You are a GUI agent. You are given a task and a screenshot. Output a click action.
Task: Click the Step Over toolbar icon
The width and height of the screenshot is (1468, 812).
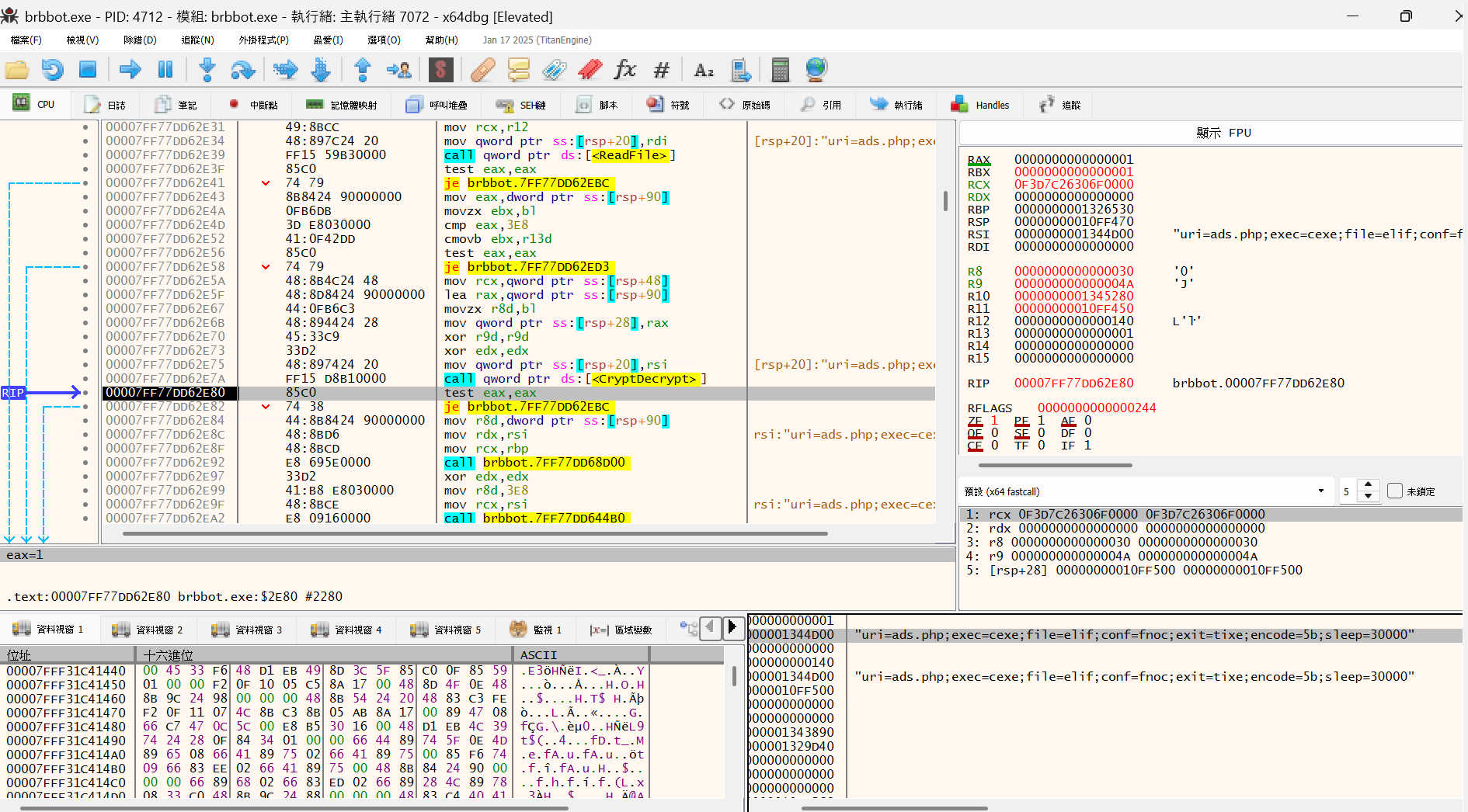242,70
